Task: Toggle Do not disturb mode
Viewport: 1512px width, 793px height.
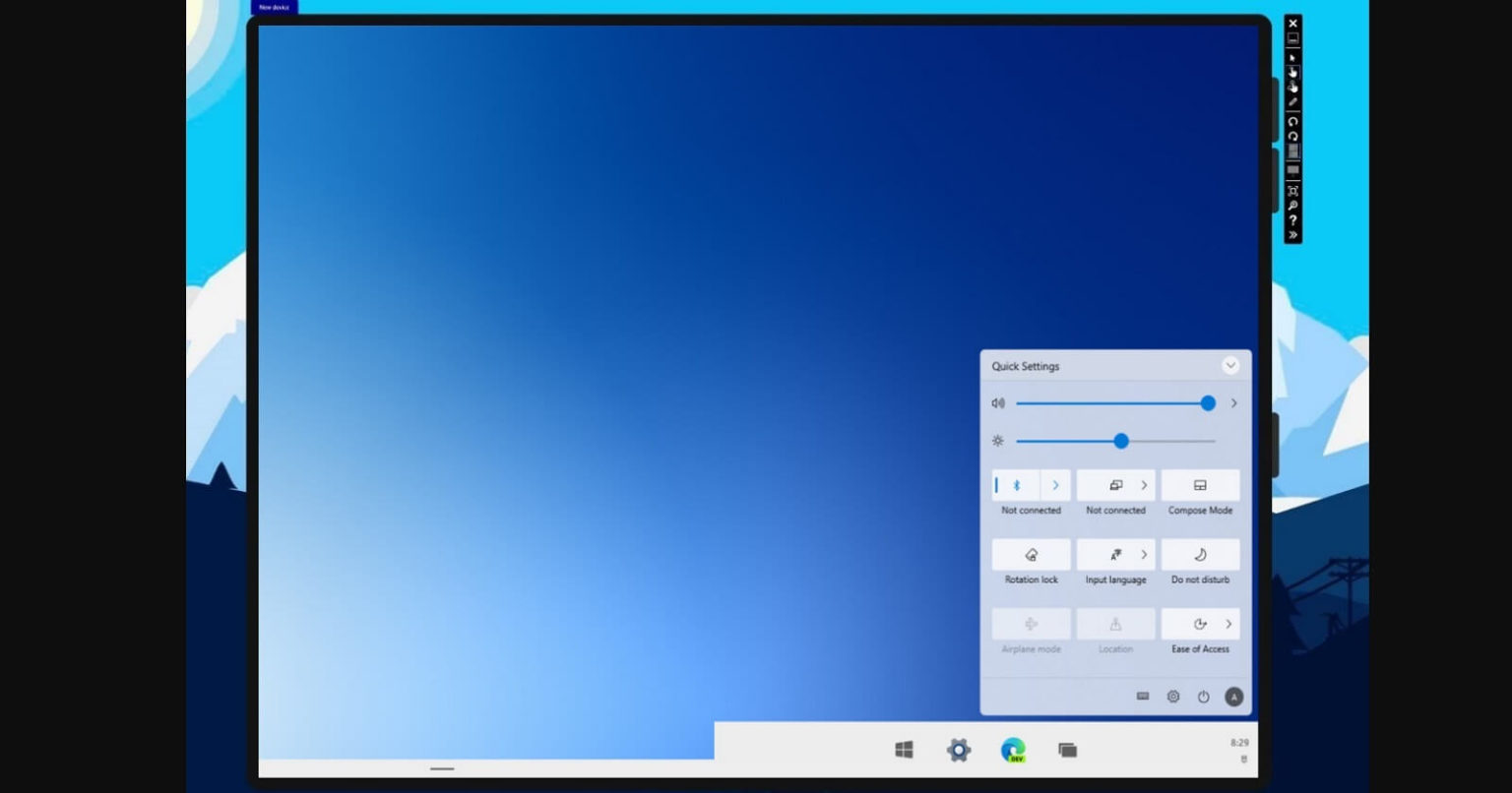Action: tap(1200, 554)
